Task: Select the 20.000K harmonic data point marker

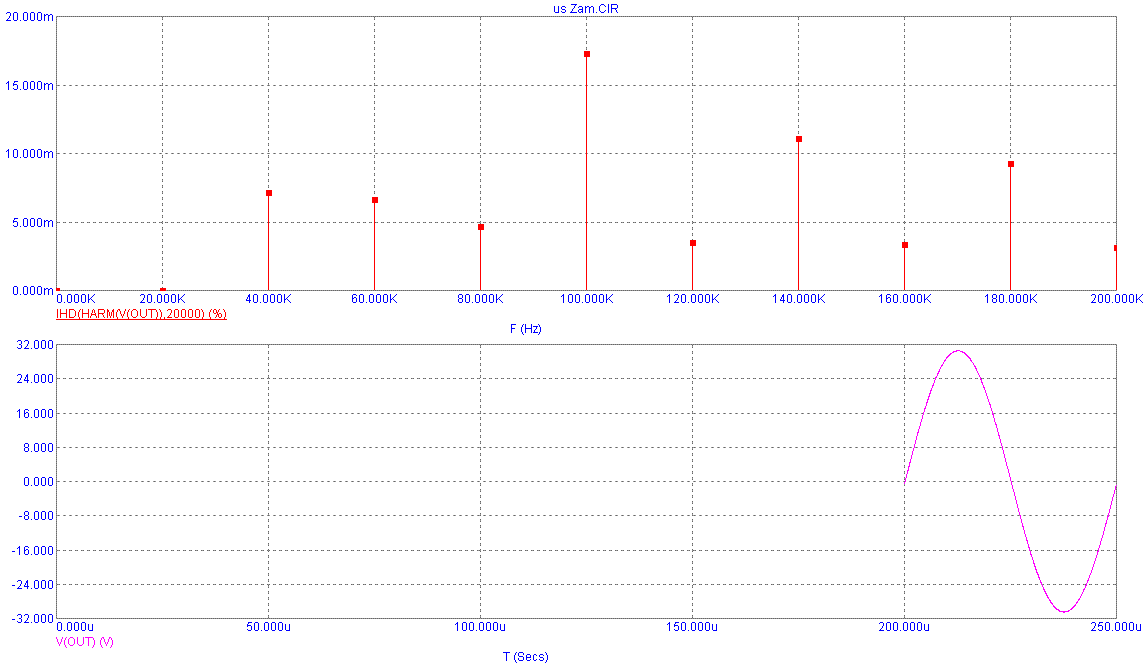Action: 163,290
